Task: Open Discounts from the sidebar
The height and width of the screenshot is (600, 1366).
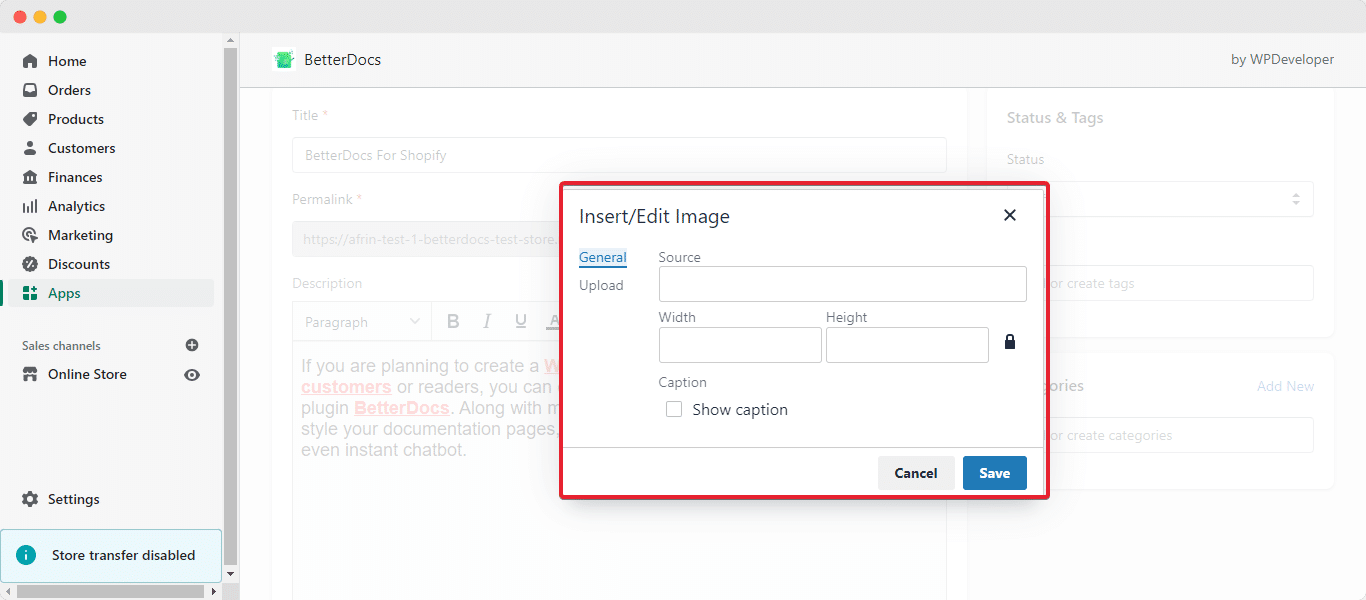Action: pyautogui.click(x=31, y=264)
